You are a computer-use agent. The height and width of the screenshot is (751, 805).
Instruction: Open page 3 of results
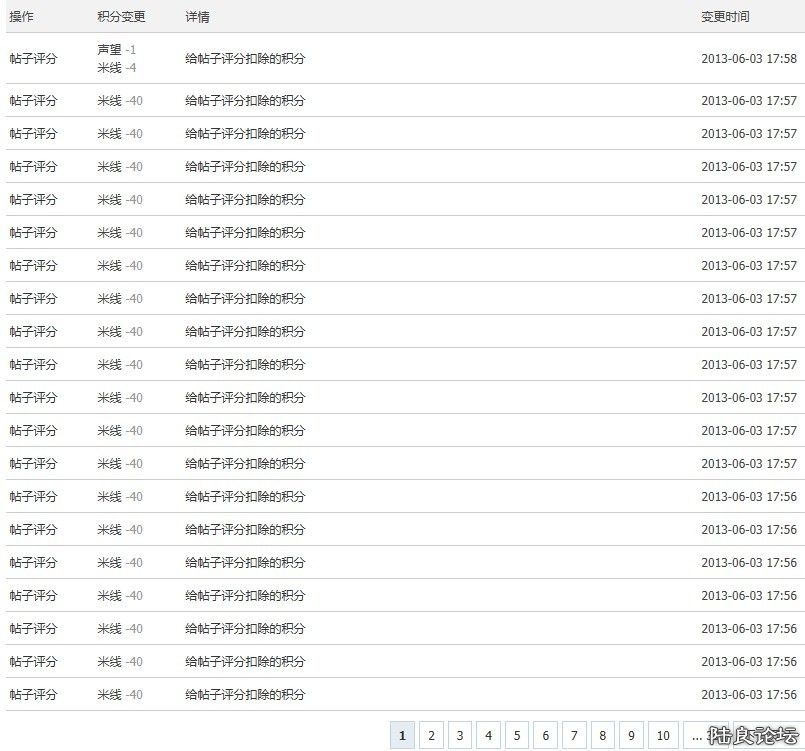[x=459, y=735]
